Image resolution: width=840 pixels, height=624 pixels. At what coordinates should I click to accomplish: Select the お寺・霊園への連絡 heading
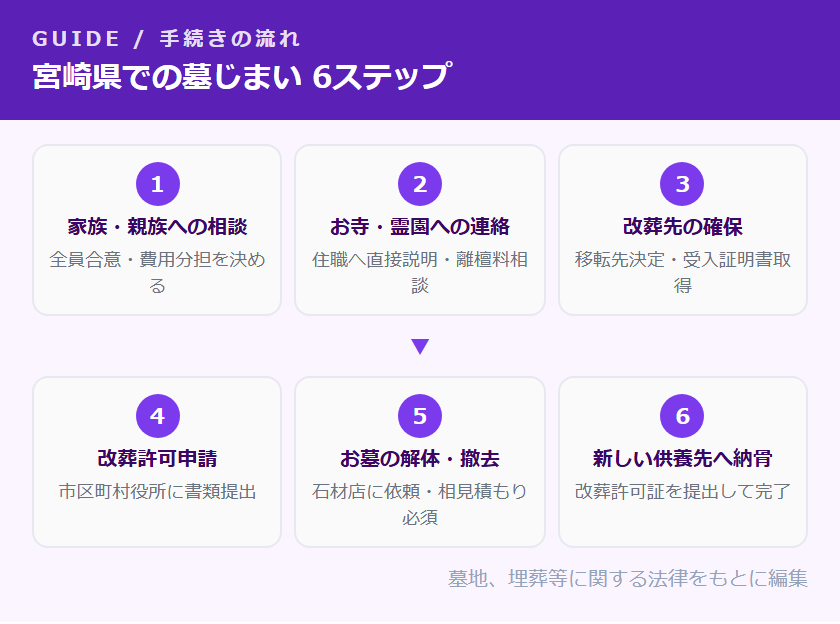420,226
